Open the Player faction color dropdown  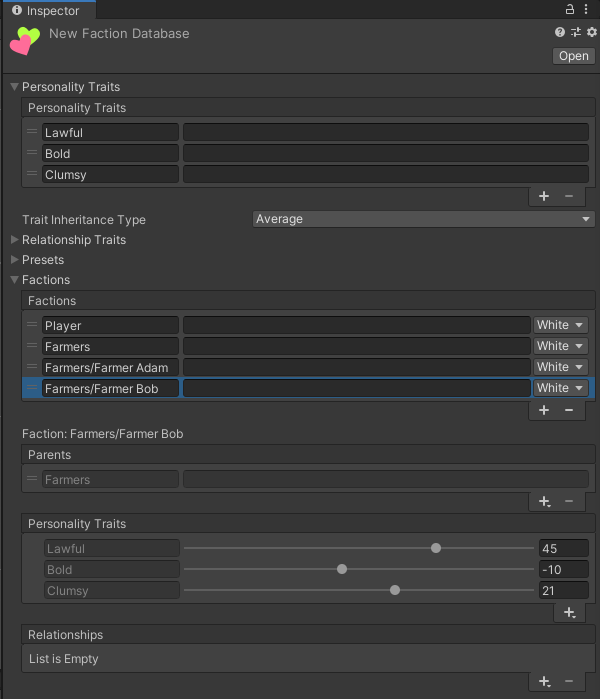point(560,325)
